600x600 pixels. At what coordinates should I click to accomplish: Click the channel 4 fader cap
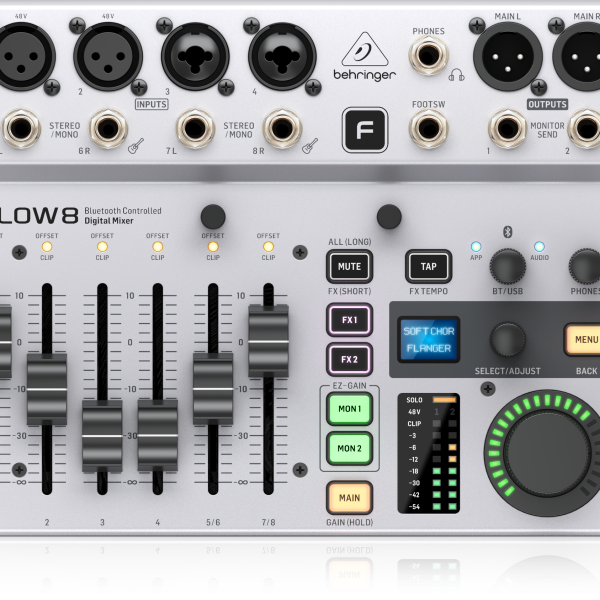tap(158, 435)
